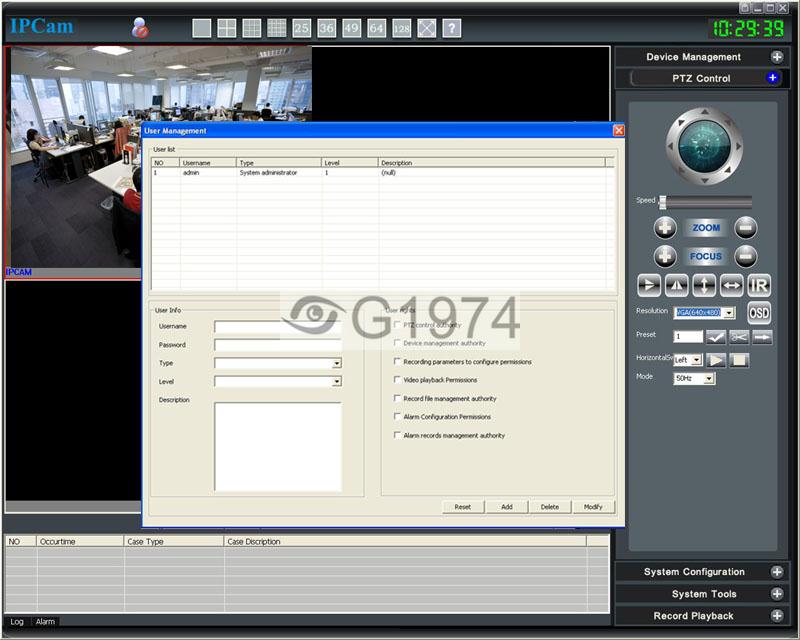
Task: Open the OSD settings button
Action: pos(759,313)
